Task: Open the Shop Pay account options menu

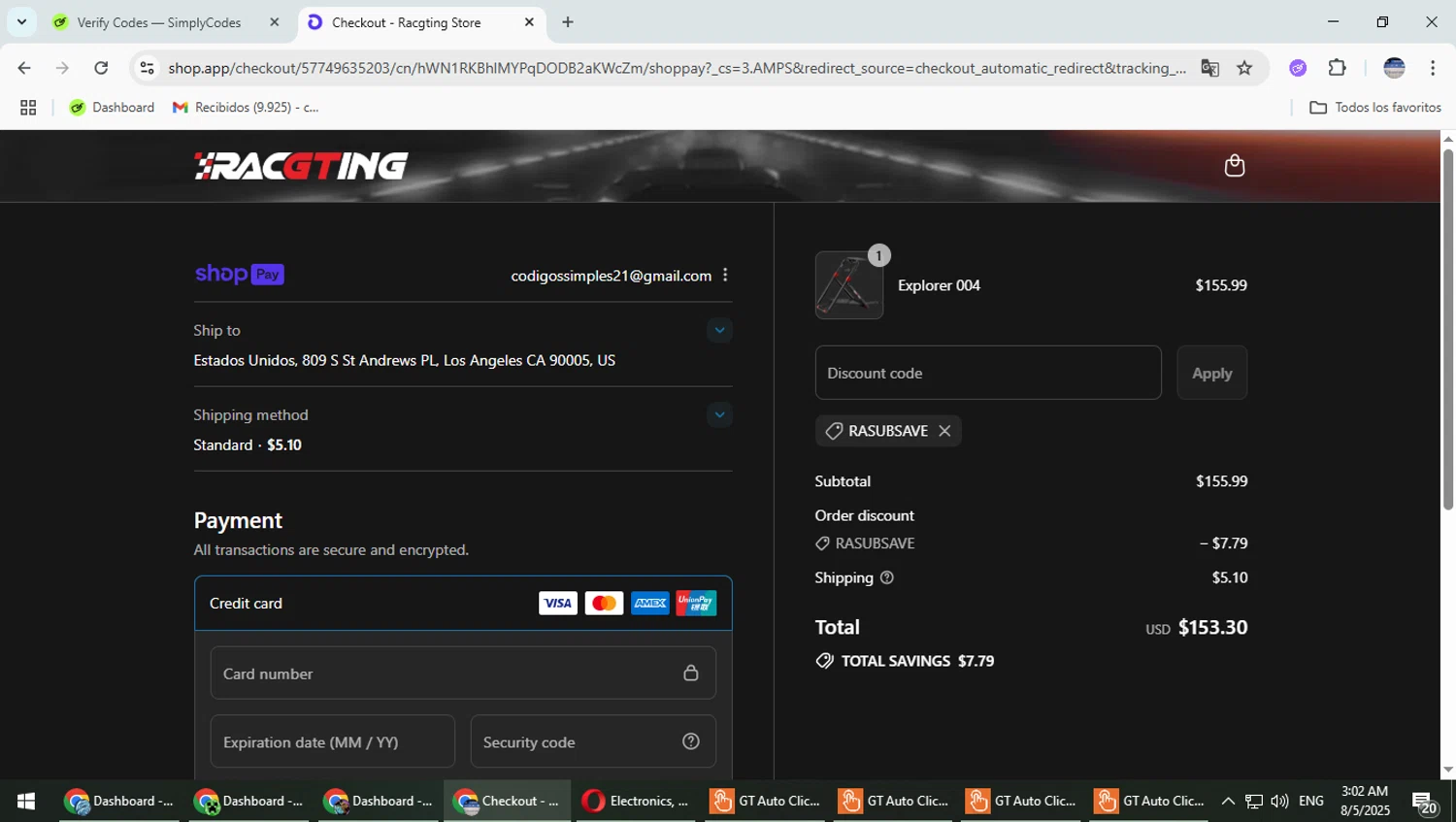Action: pos(725,276)
